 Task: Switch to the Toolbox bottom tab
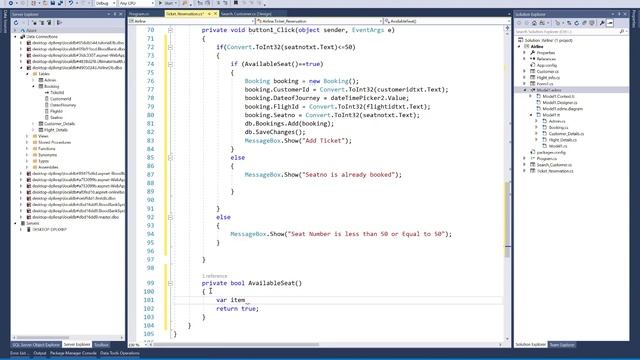point(101,345)
